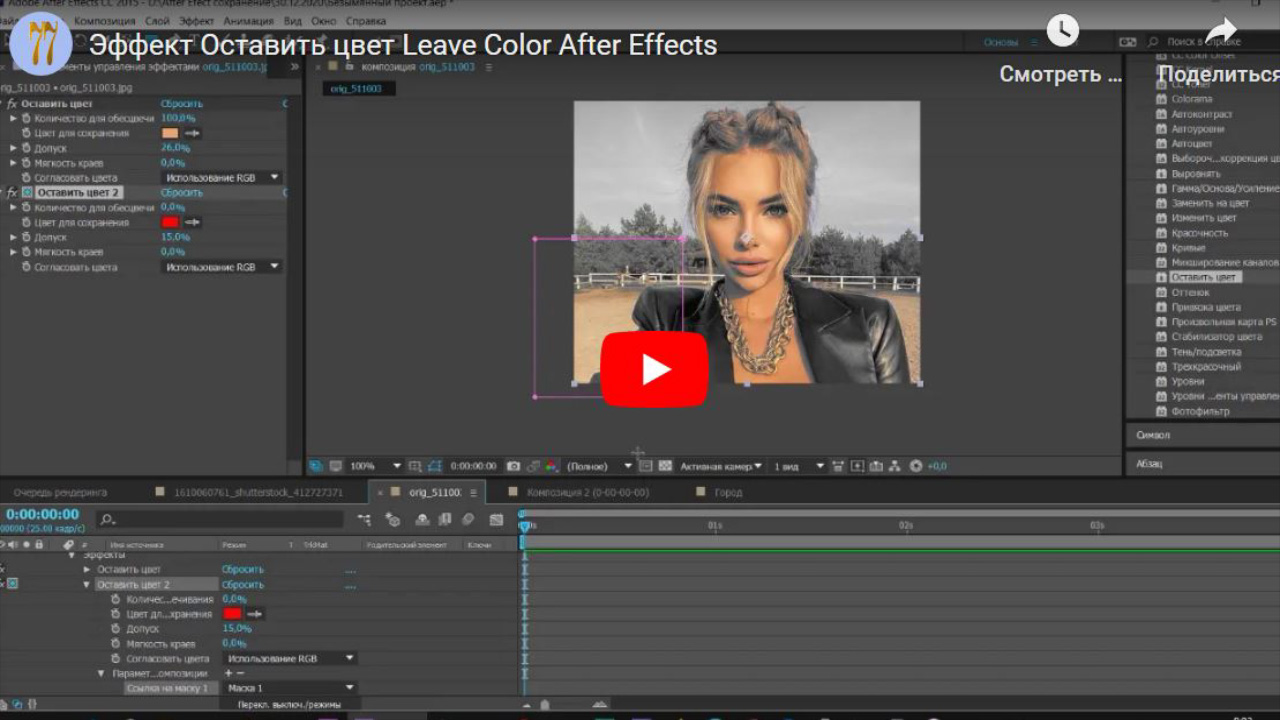1280x720 pixels.
Task: Click the Share arrow icon
Action: (1221, 30)
